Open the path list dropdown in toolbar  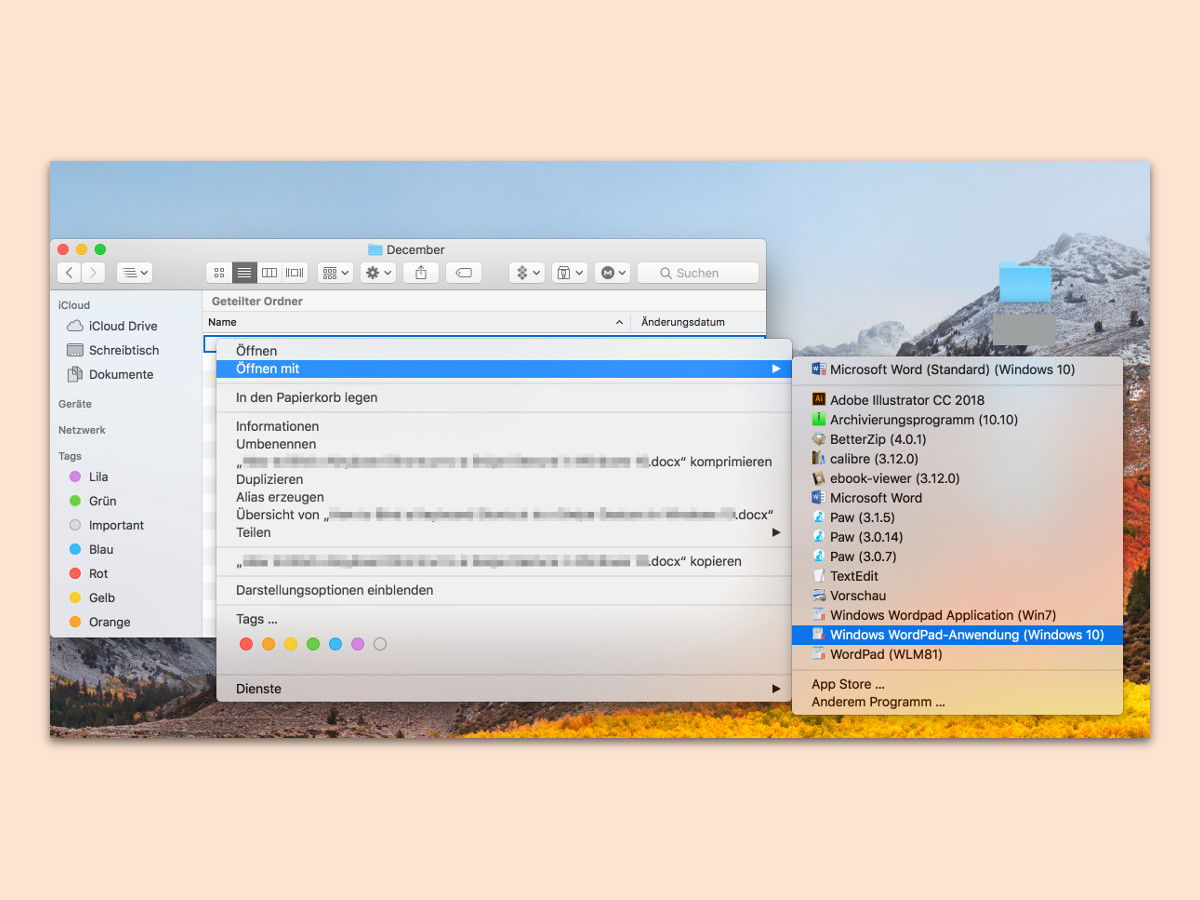click(134, 273)
